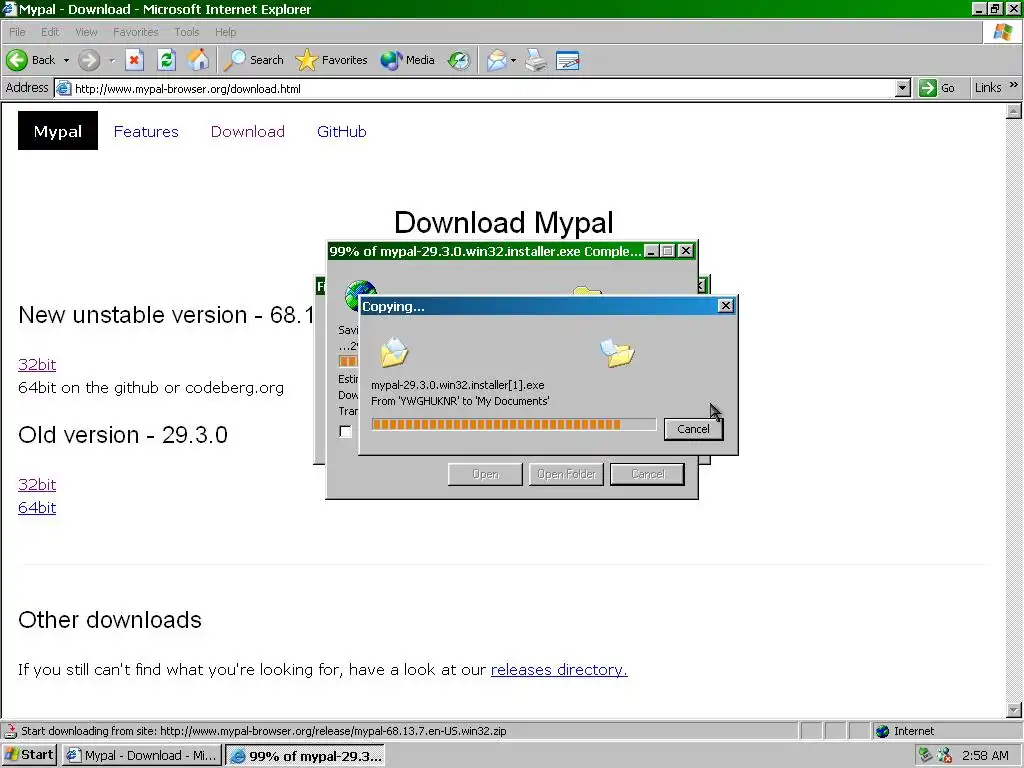Cancel the Copying dialog
The height and width of the screenshot is (768, 1024).
[x=693, y=429]
